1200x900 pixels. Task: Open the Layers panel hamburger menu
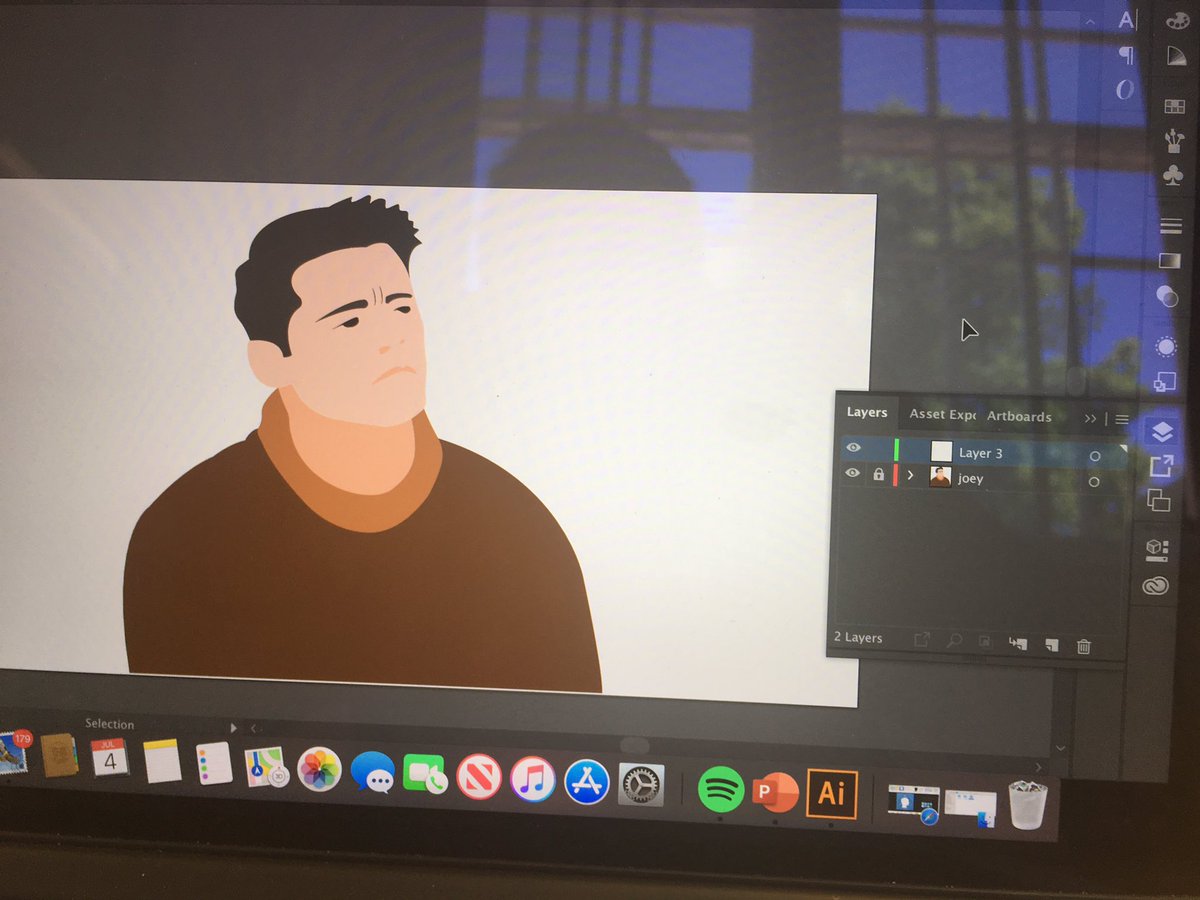1122,419
